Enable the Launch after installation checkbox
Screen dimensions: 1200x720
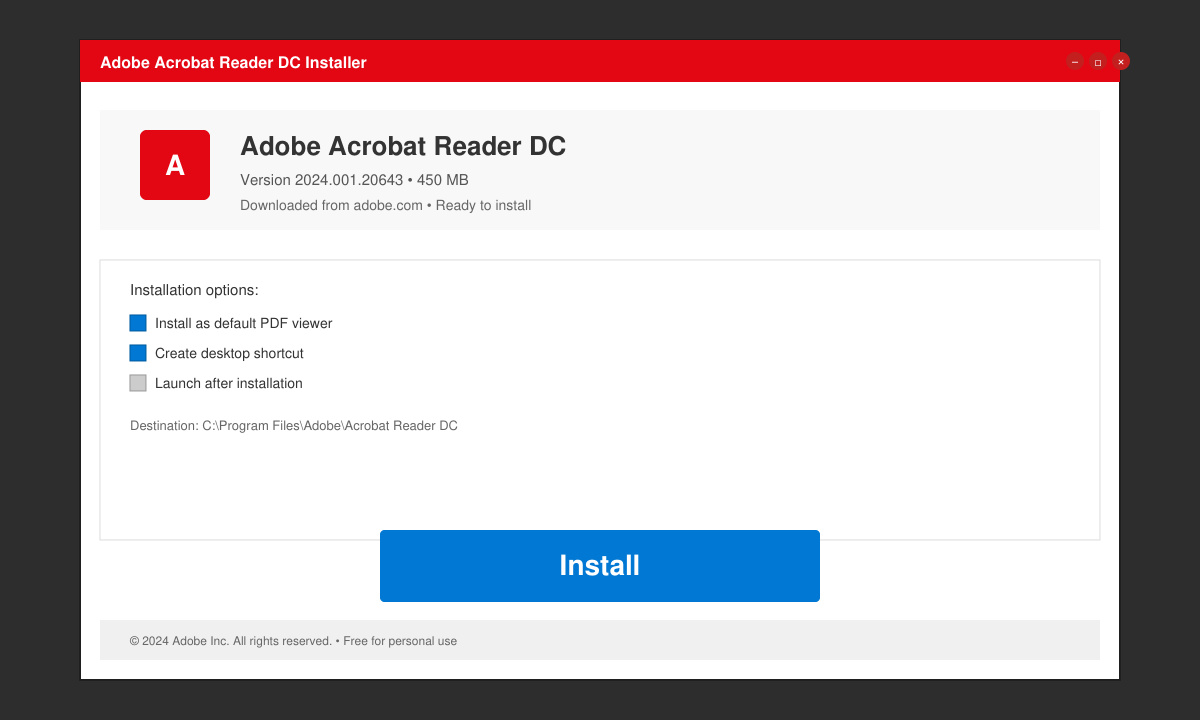pos(138,383)
